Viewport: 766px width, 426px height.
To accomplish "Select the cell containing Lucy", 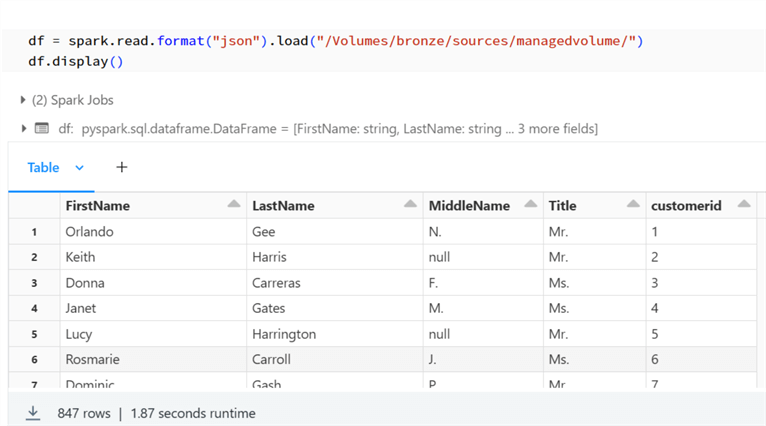I will tap(153, 334).
